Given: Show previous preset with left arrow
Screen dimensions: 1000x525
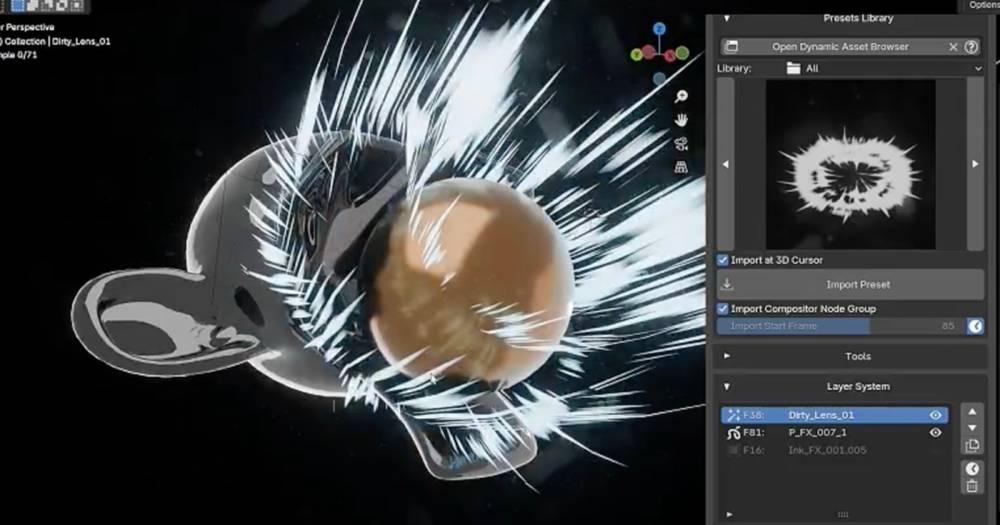Looking at the screenshot, I should (x=725, y=164).
